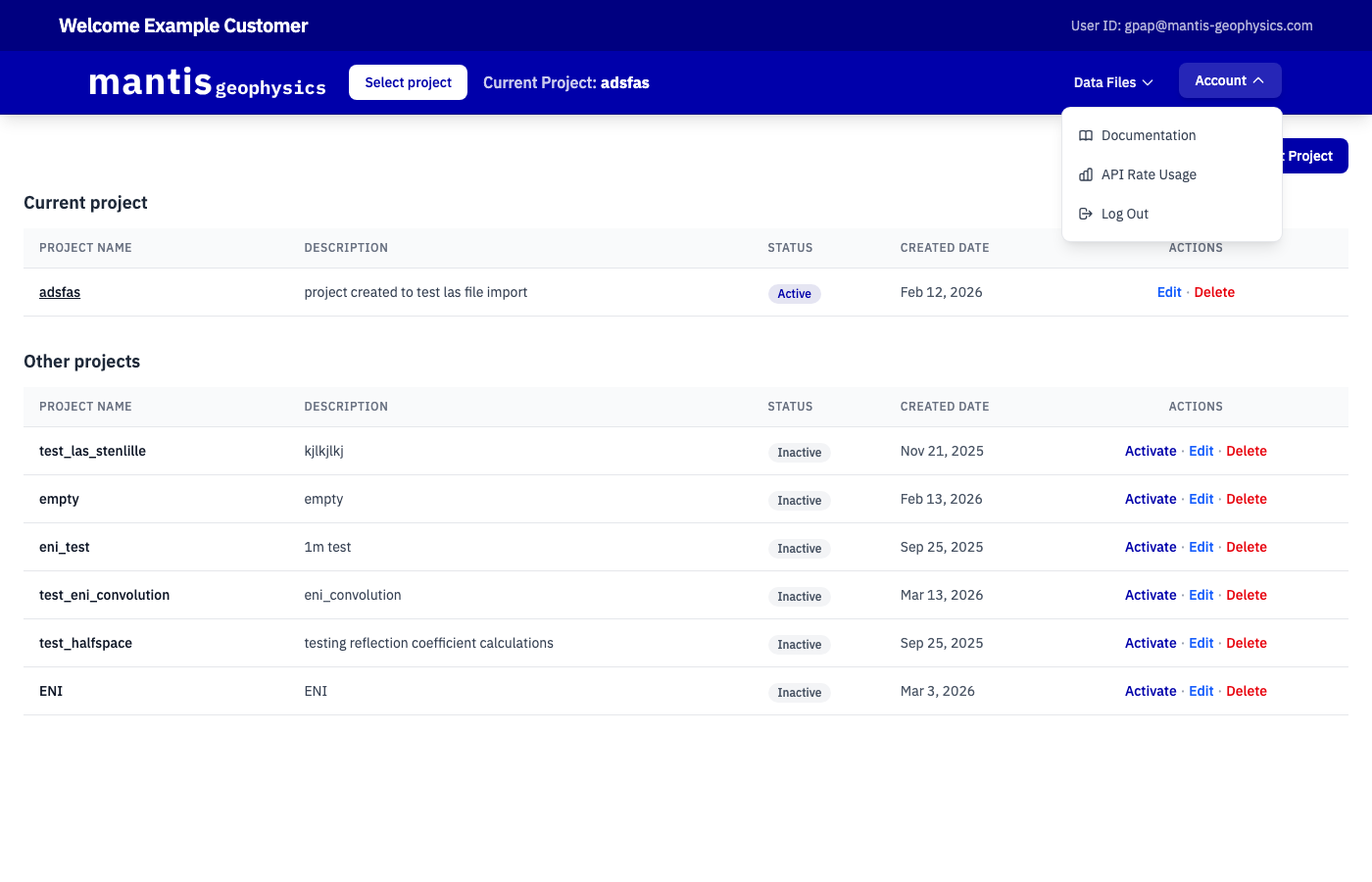
Task: Edit the test_eni_convolution project
Action: pos(1201,595)
